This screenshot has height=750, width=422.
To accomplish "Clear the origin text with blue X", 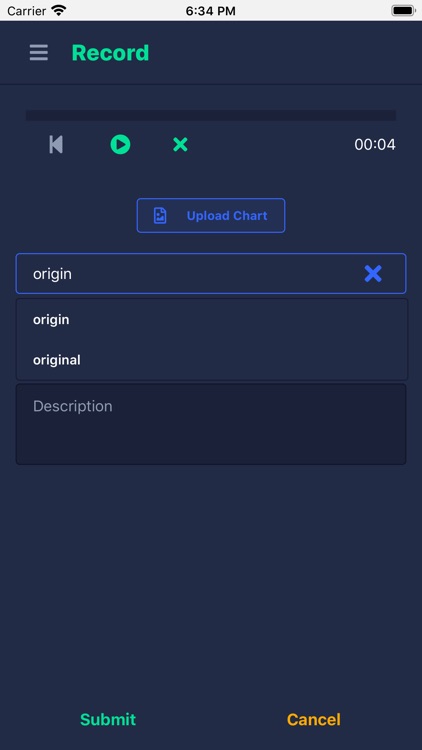I will tap(373, 274).
